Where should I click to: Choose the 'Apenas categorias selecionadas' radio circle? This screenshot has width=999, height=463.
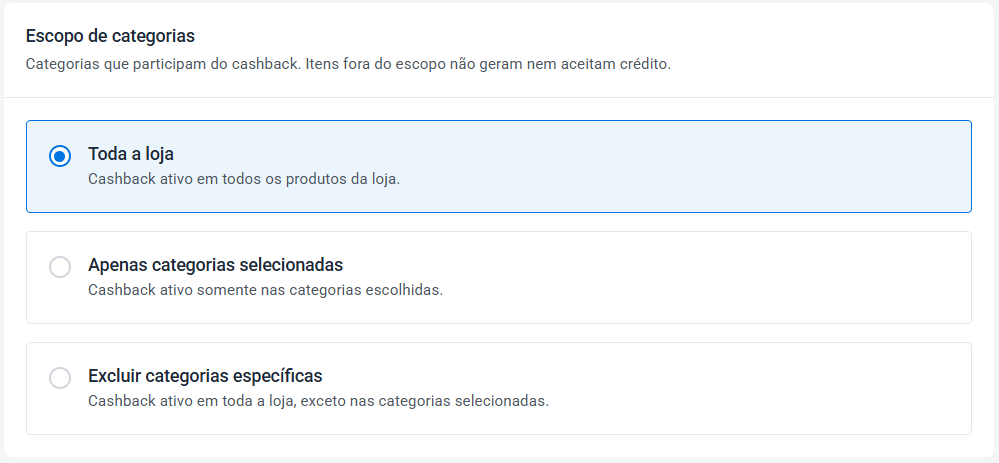click(60, 267)
